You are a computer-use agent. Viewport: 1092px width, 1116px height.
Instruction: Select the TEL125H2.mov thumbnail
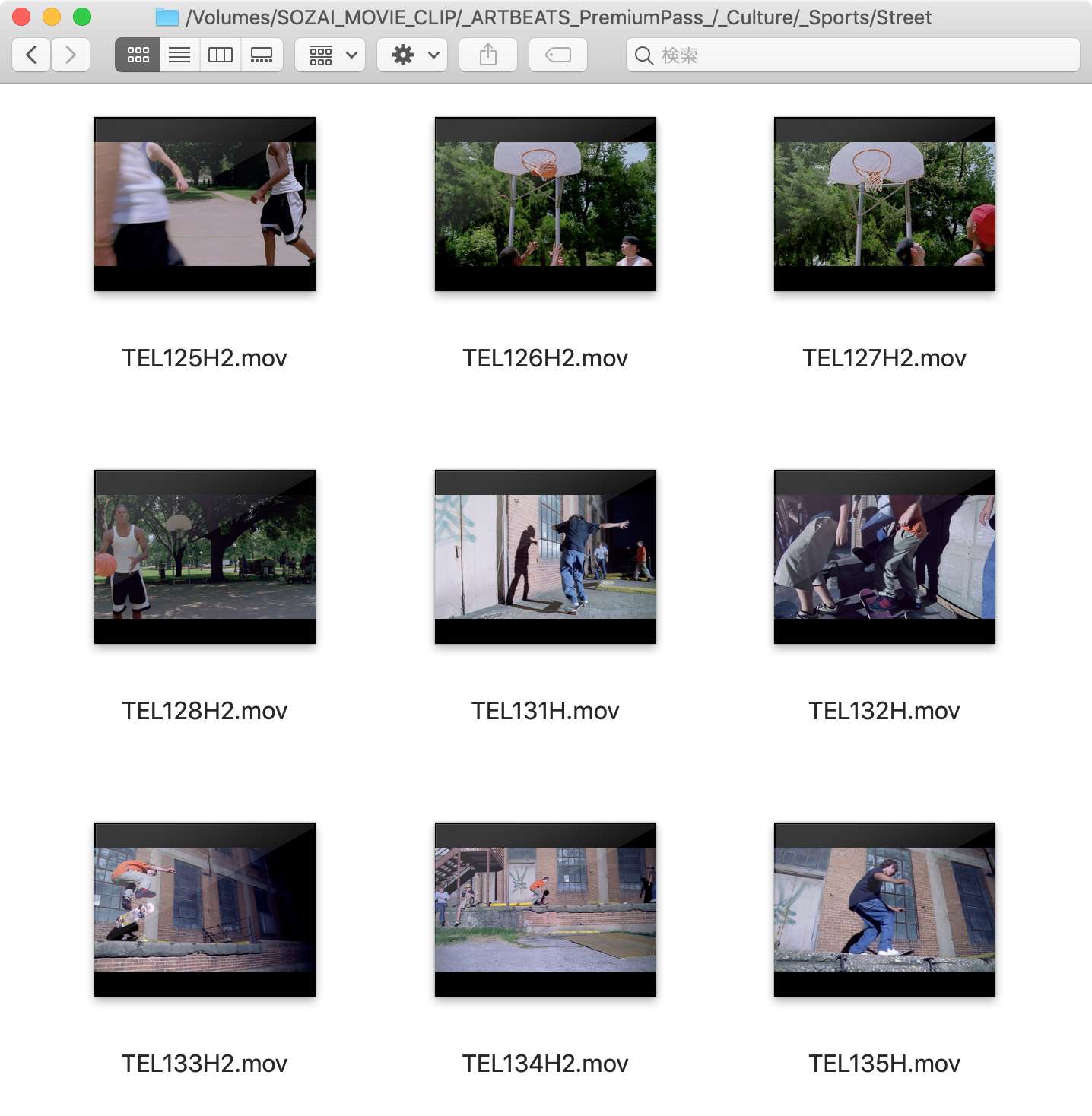(205, 204)
